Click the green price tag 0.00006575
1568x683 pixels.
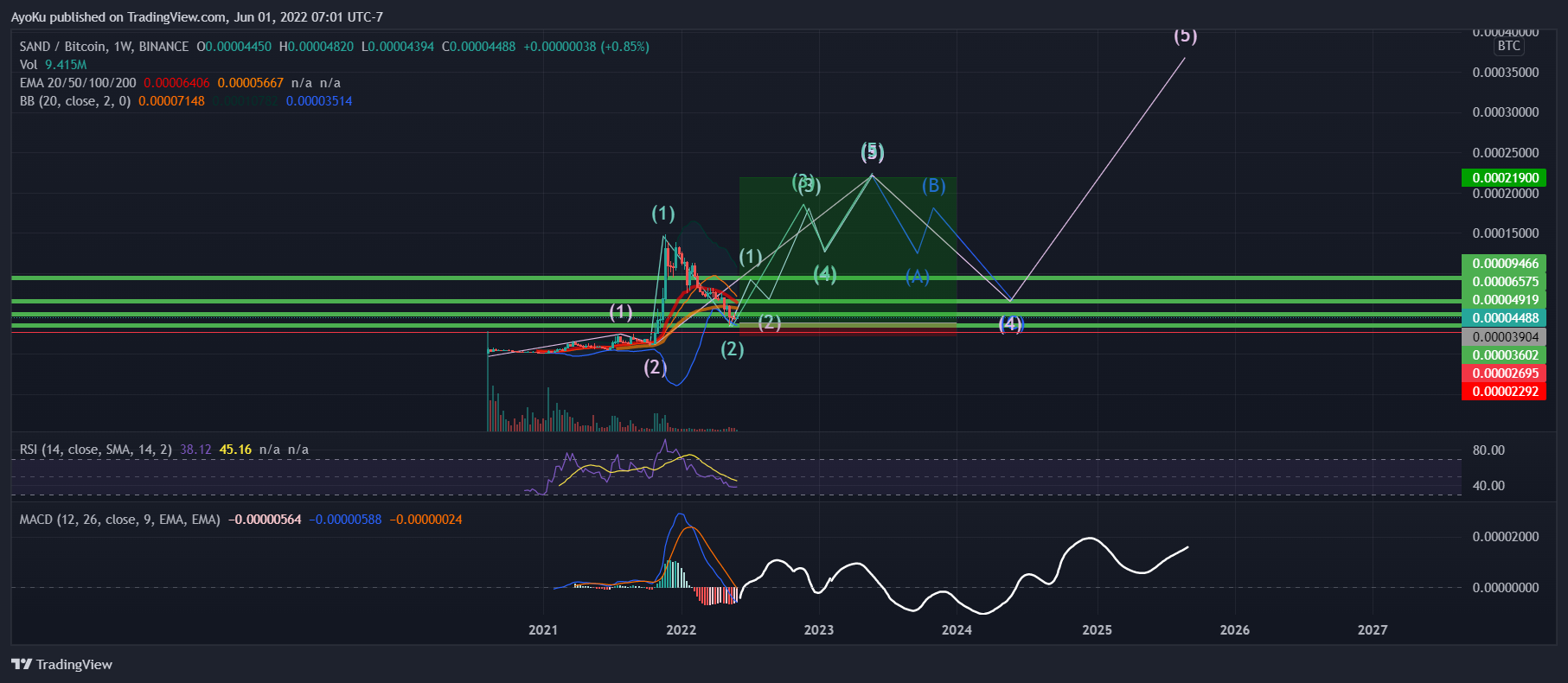pyautogui.click(x=1504, y=282)
